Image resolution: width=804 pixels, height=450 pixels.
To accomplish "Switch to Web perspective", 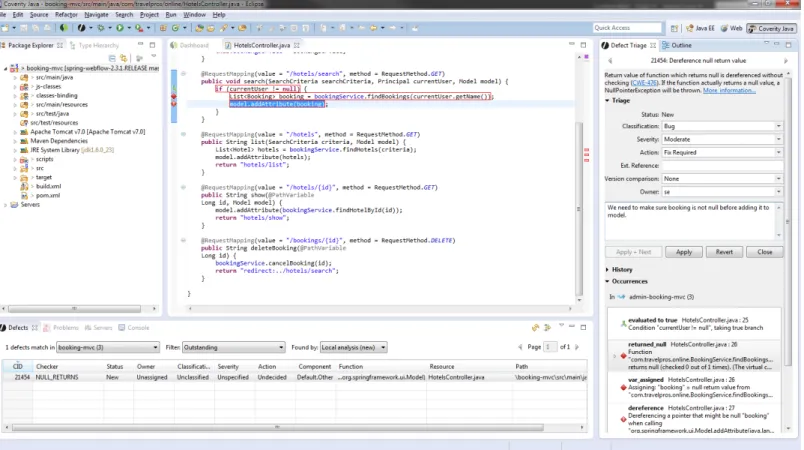I will (x=732, y=29).
